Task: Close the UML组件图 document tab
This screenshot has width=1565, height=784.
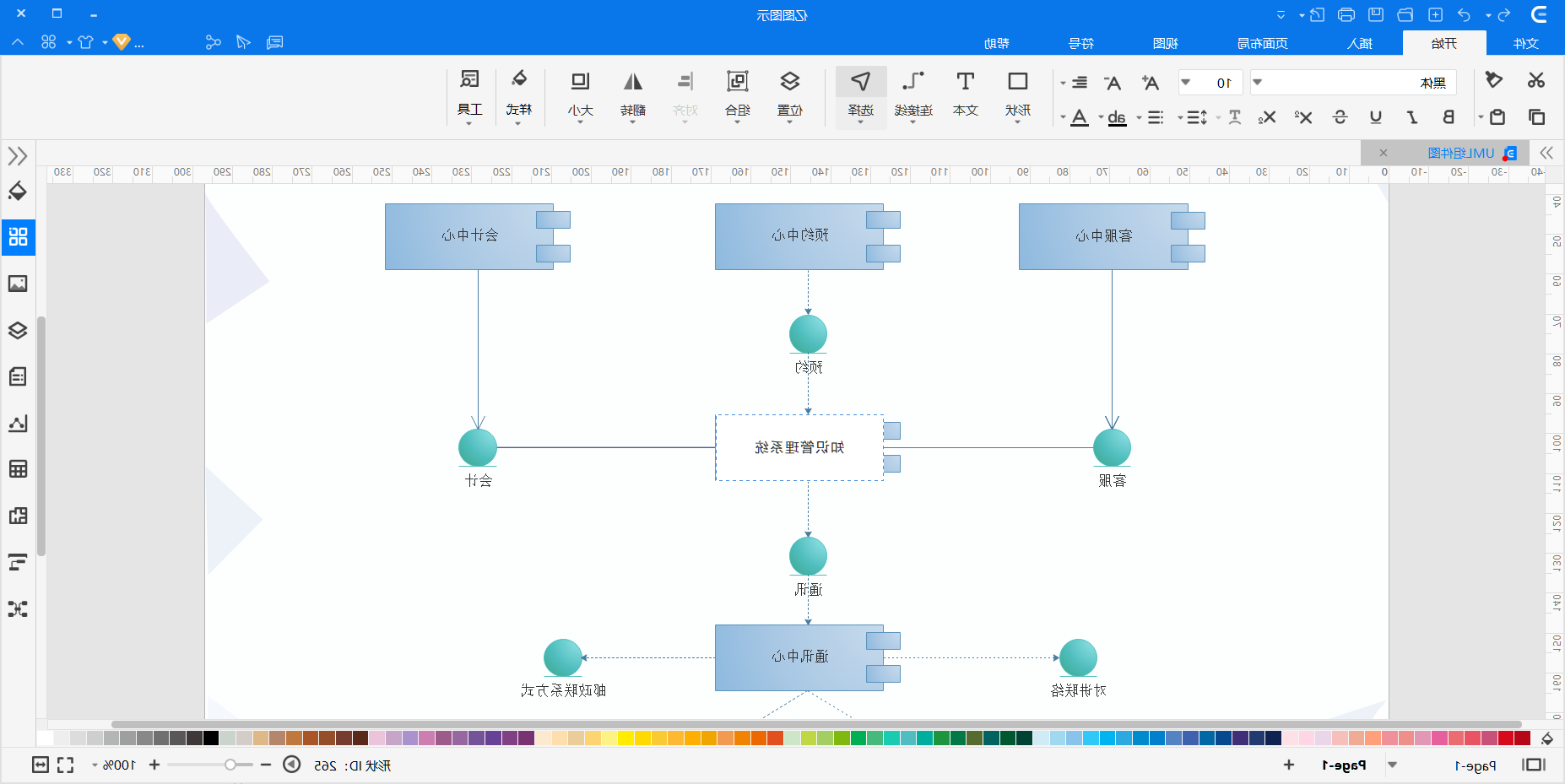Action: (x=1384, y=153)
